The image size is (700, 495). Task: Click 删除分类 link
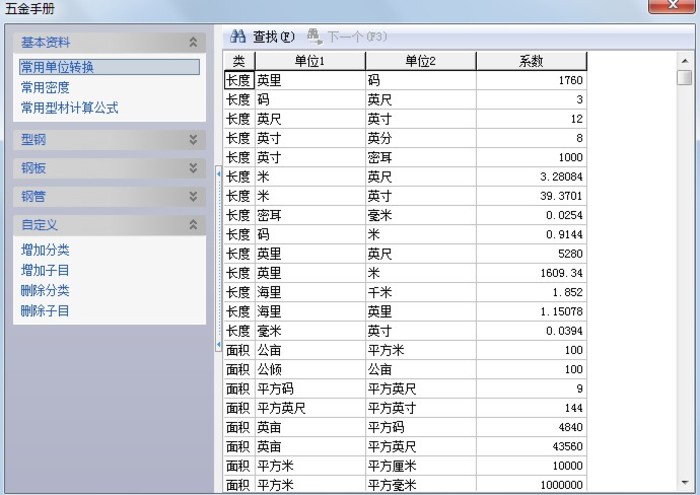click(x=45, y=291)
